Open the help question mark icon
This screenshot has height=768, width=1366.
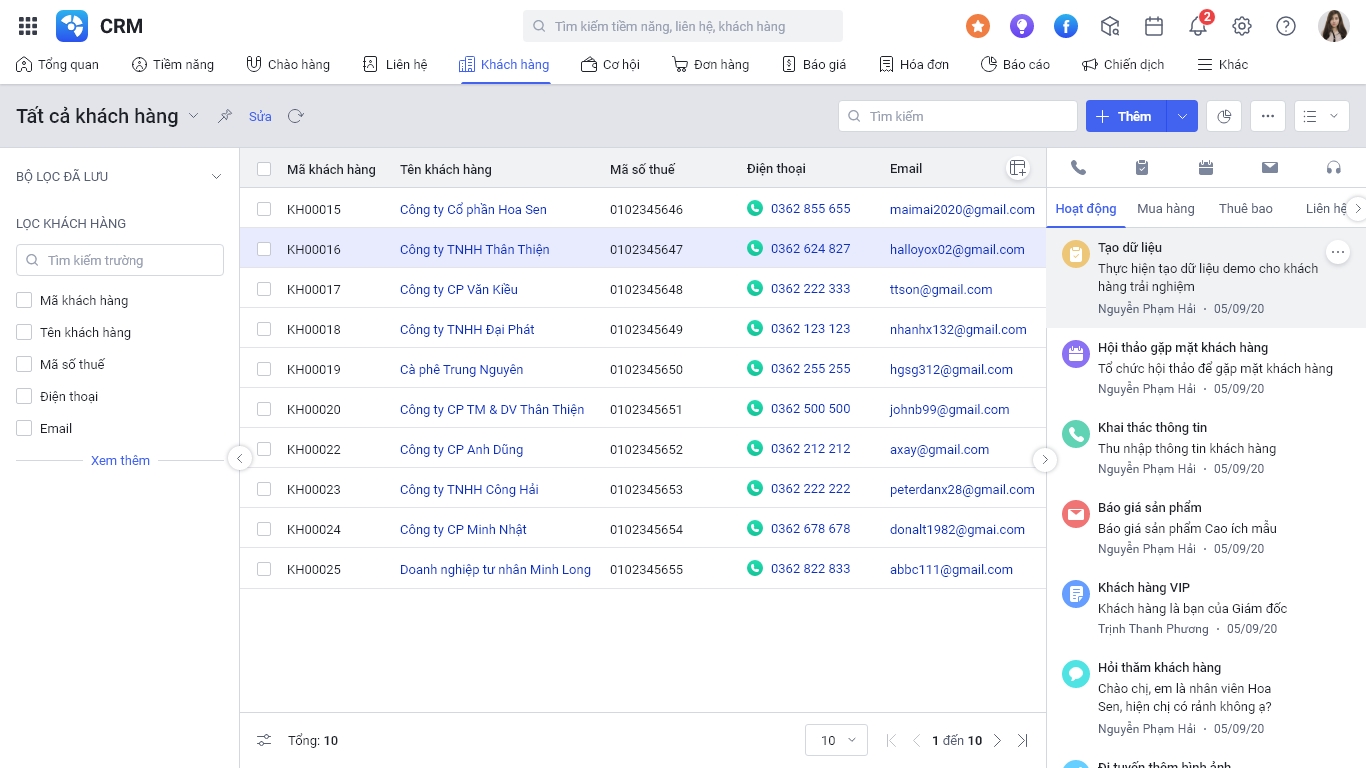click(x=1286, y=26)
